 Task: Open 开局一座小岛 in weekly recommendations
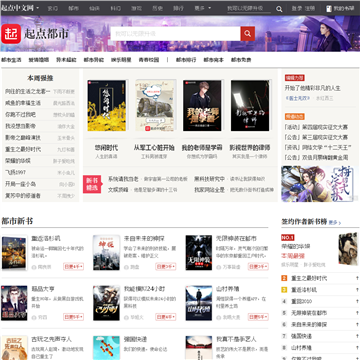(20, 184)
